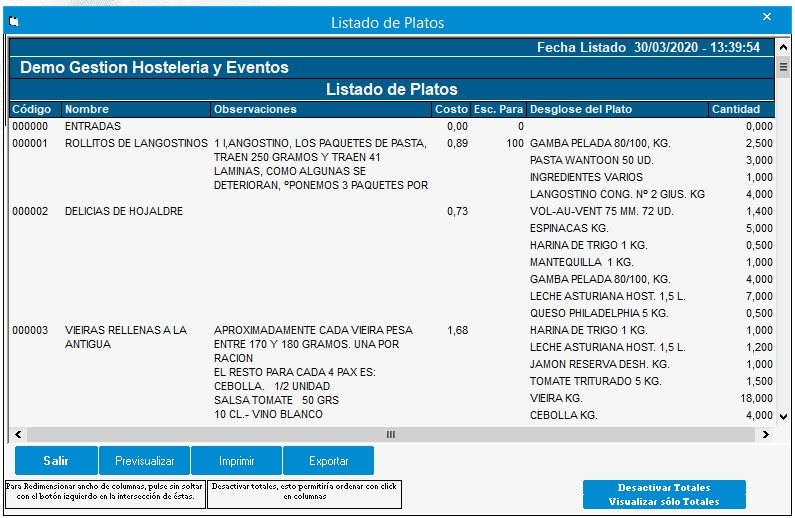The image size is (795, 518).
Task: Click Esc. Para value 100
Action: [x=515, y=143]
